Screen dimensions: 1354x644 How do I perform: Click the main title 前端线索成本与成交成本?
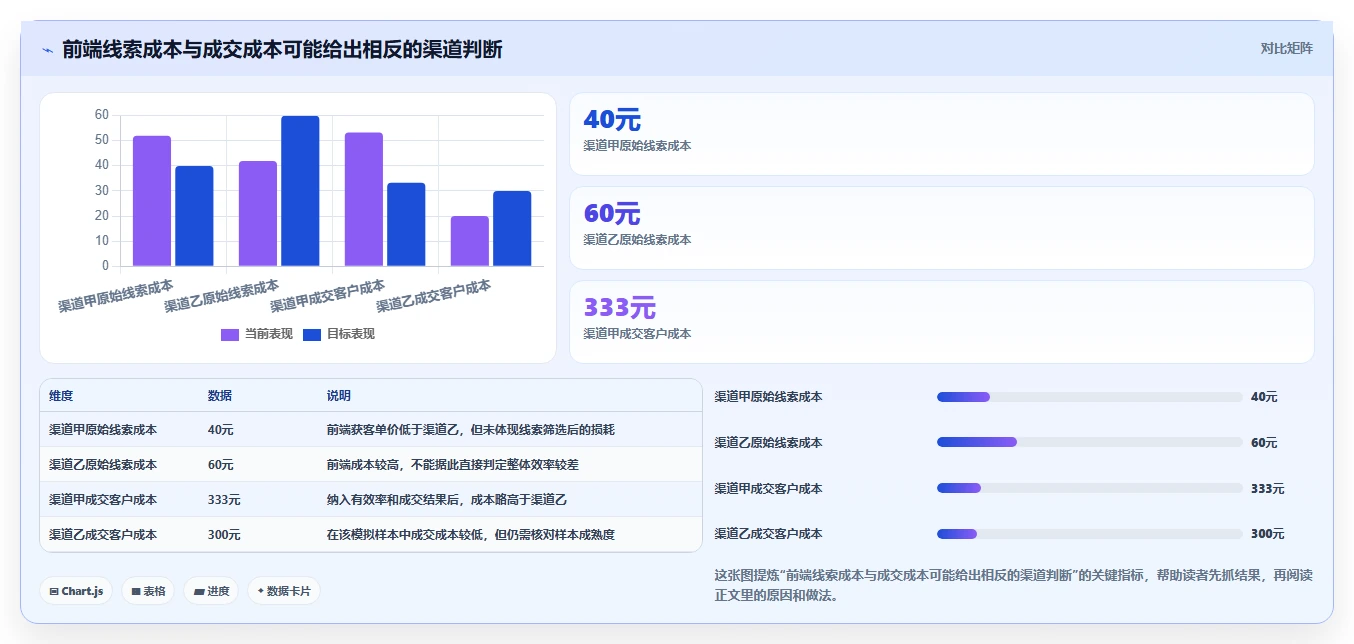pyautogui.click(x=282, y=49)
